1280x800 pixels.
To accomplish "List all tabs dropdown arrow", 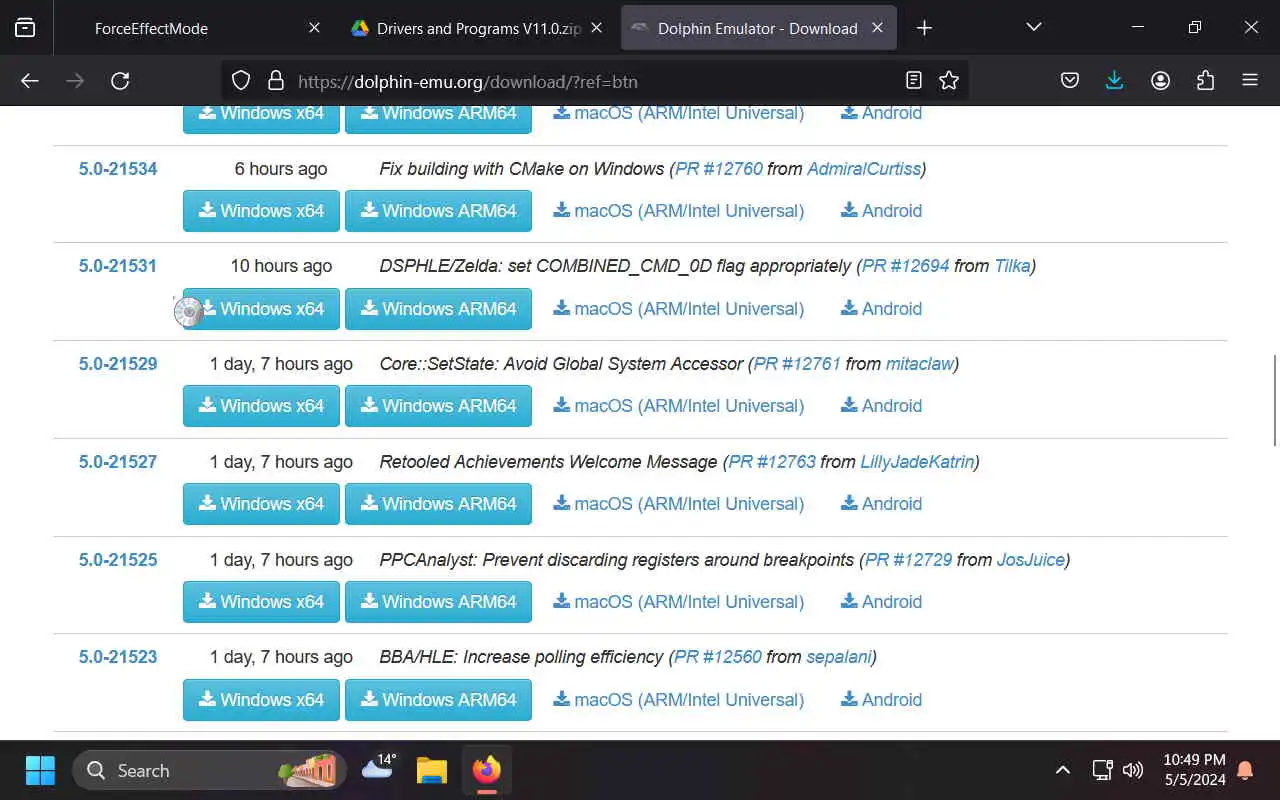I will [1034, 28].
